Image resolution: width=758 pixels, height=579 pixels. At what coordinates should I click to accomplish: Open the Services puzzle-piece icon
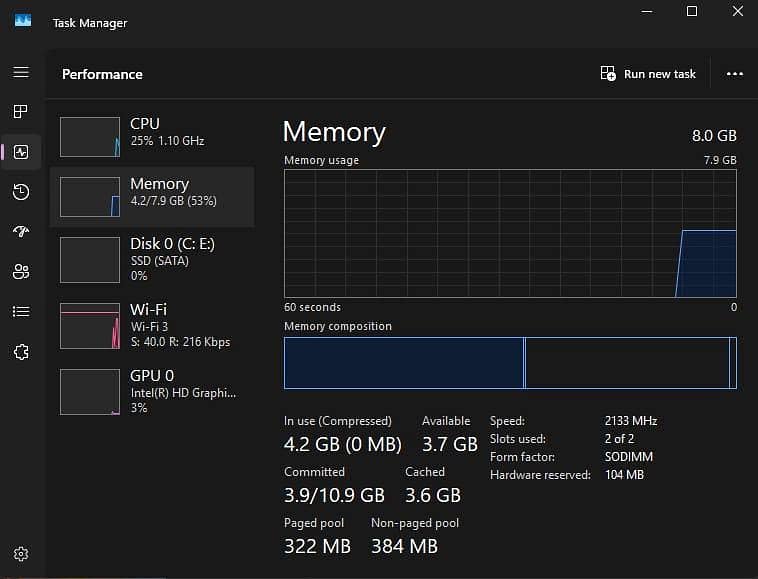21,352
